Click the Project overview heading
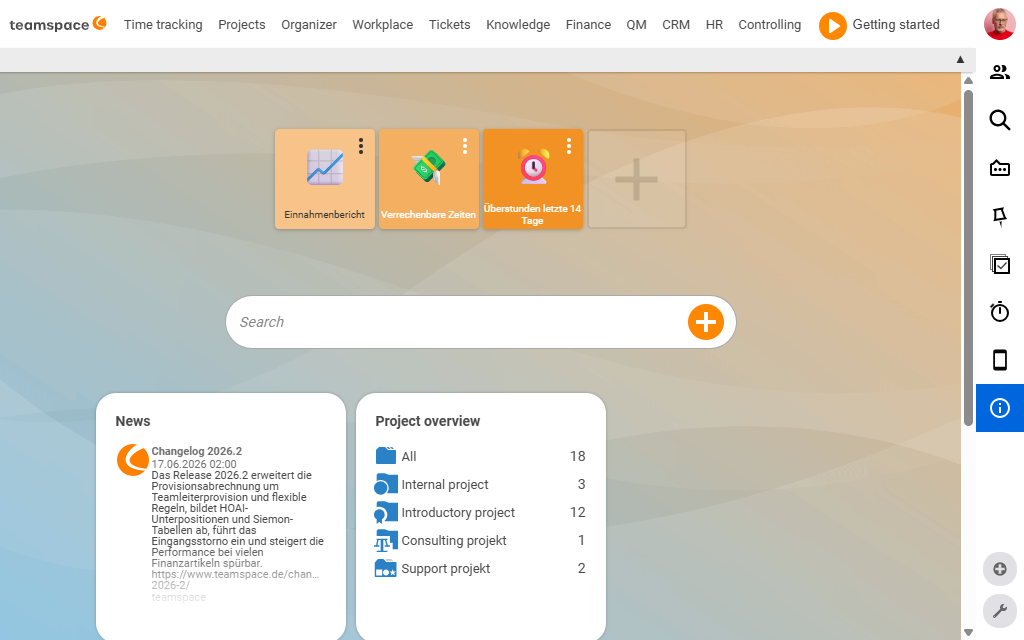 428,421
